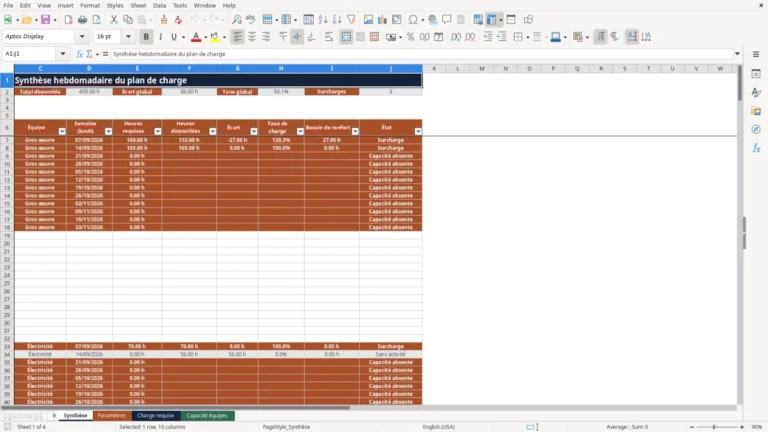
Task: Increase indent icon
Action: coord(487,37)
